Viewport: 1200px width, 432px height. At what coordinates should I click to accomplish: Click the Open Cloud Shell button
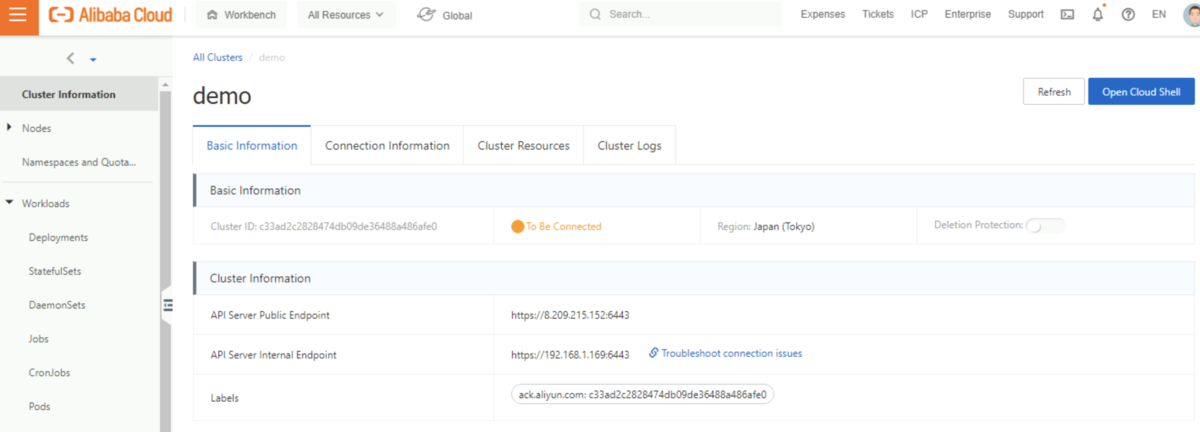click(x=1141, y=91)
